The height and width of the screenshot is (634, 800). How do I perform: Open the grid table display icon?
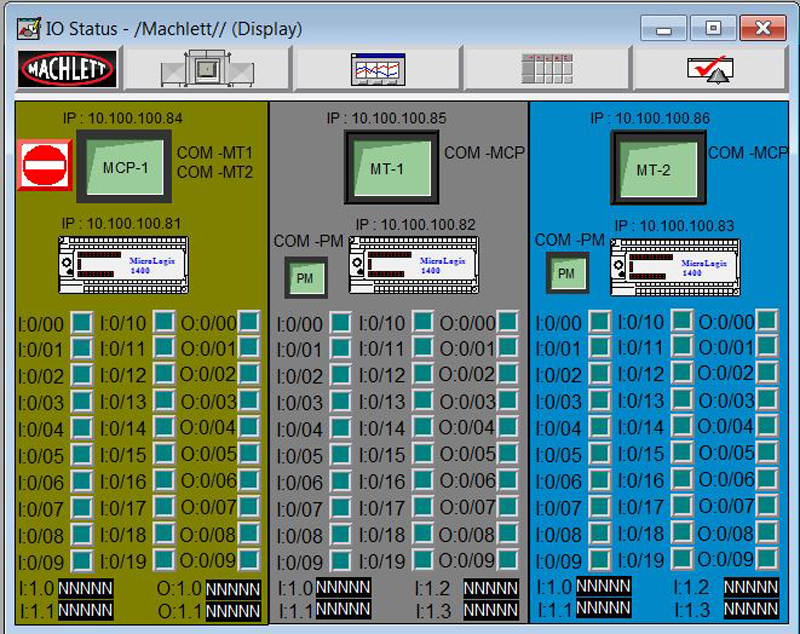point(547,68)
